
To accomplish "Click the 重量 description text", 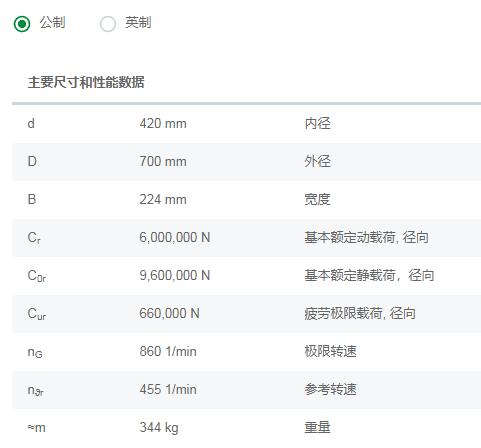I will (x=317, y=428).
